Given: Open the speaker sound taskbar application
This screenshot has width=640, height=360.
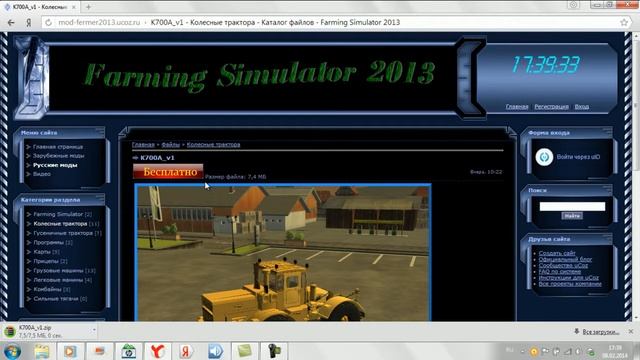Looking at the screenshot, I should tap(216, 351).
